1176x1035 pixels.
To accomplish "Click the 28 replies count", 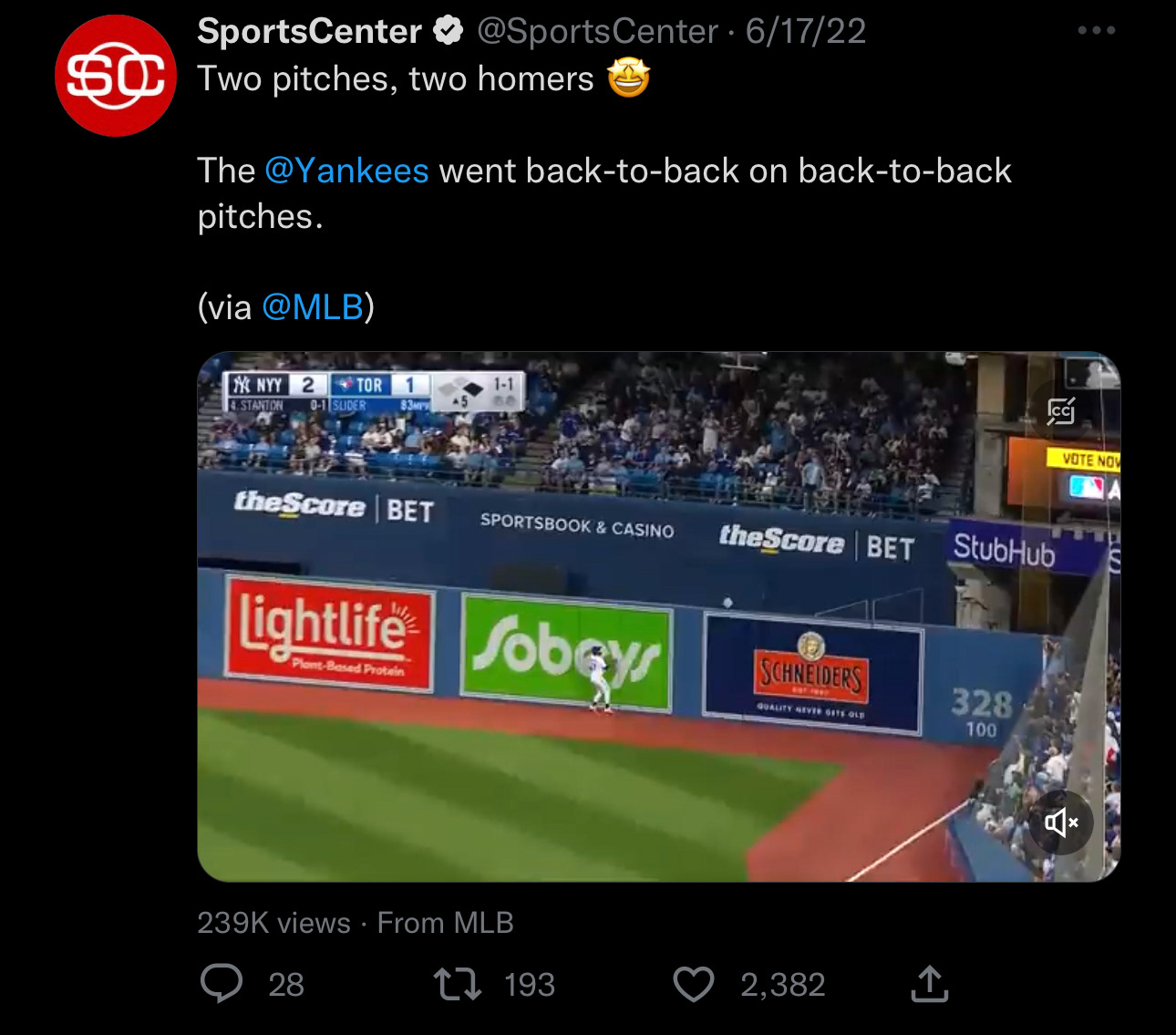I will (286, 985).
